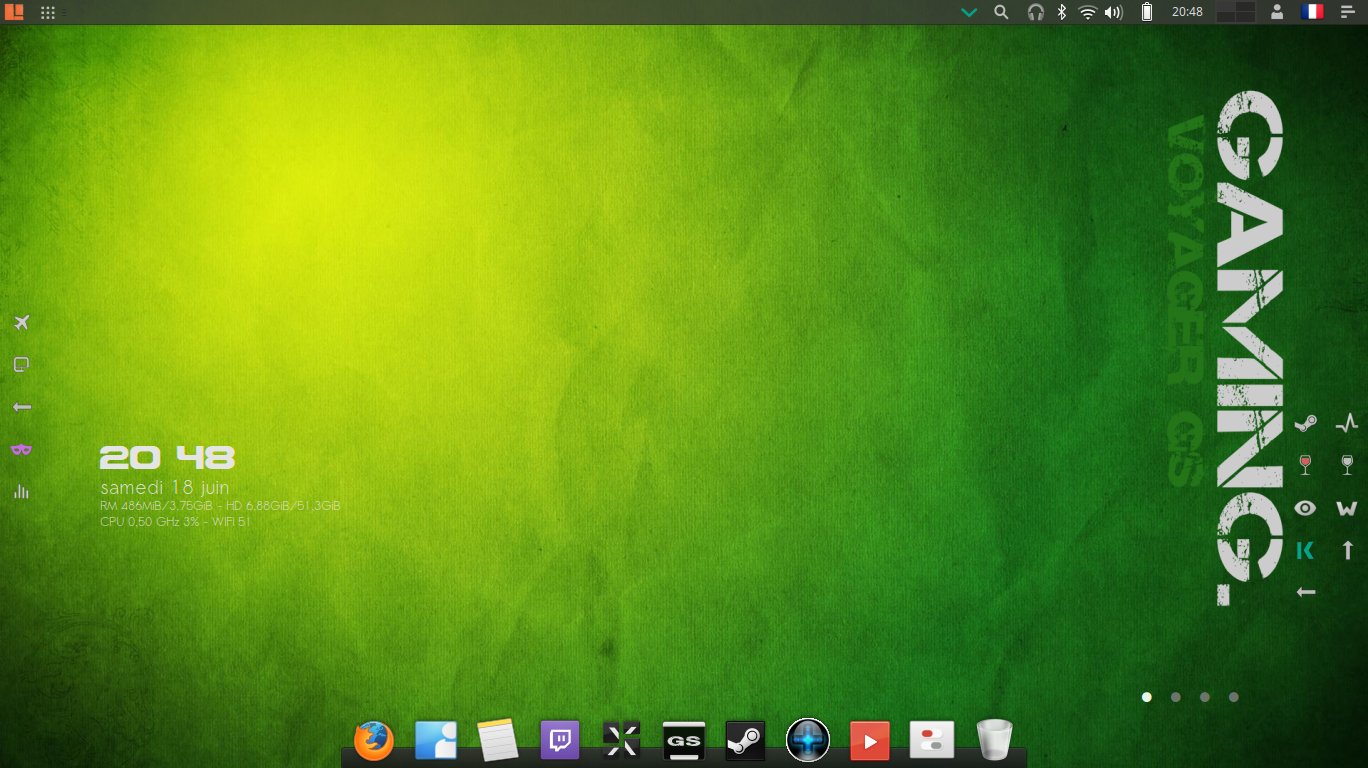Open the Wi-Fi network indicator

(x=1087, y=12)
